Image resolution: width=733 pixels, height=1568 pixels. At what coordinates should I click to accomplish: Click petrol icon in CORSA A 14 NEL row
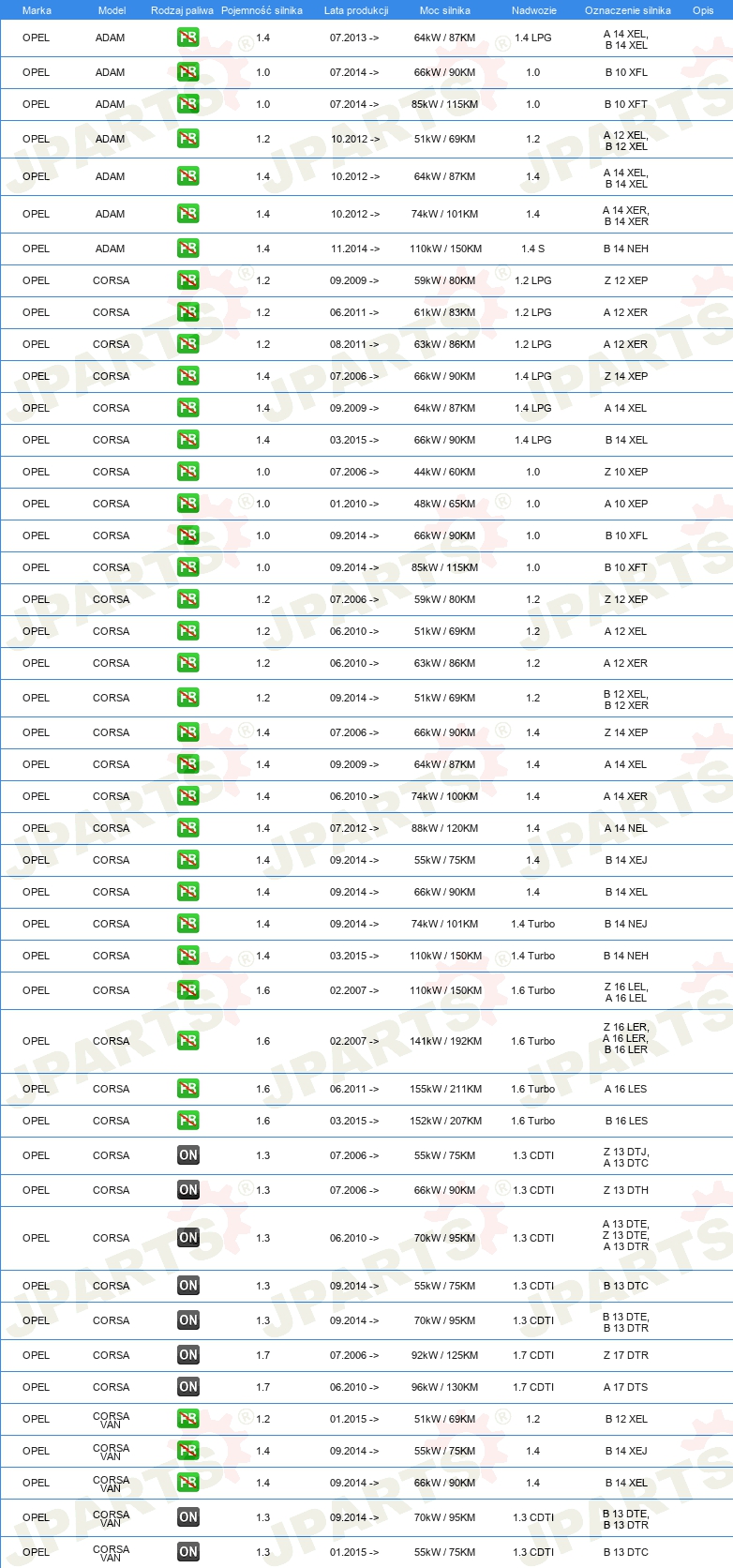point(188,828)
